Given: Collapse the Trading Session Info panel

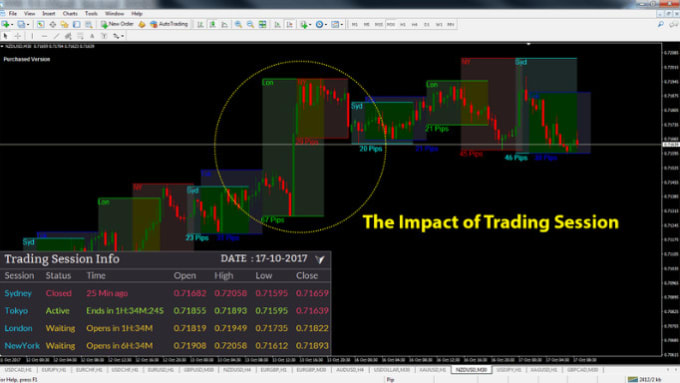Looking at the screenshot, I should [x=320, y=259].
